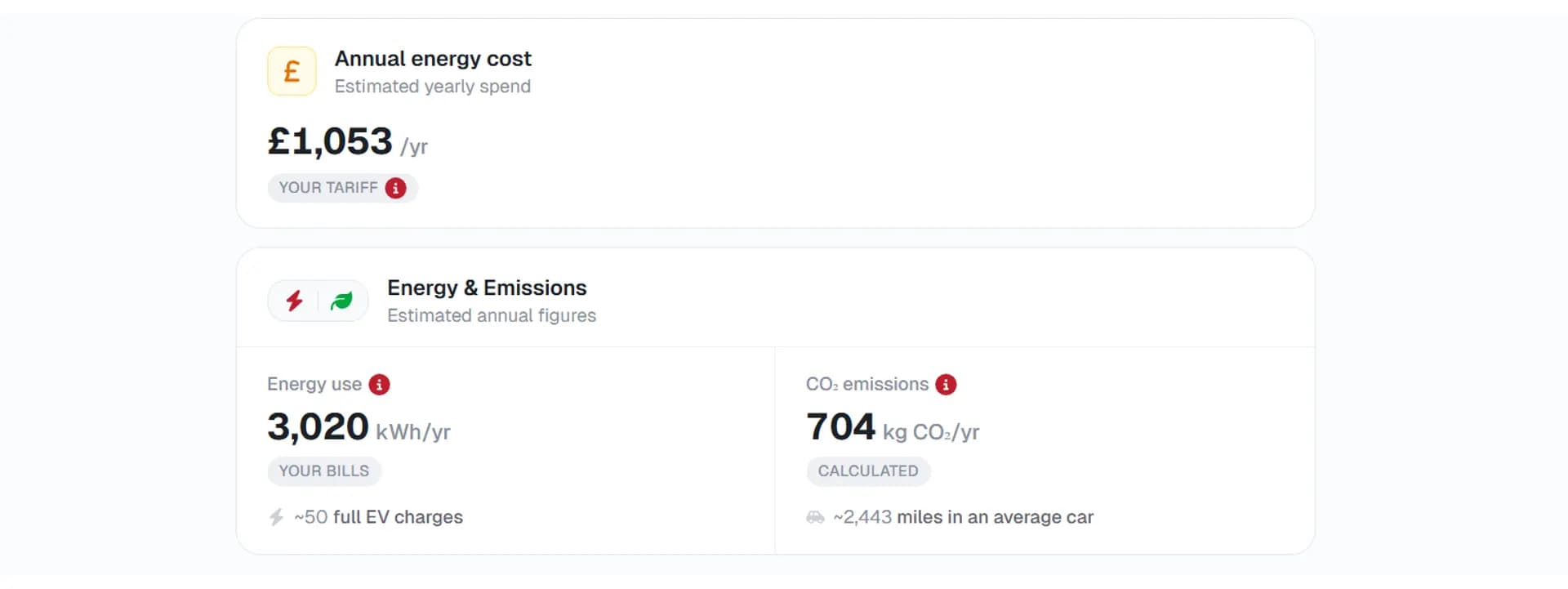Viewport: 1568px width, 589px height.
Task: Click the info icon beside Energy use
Action: 378,384
